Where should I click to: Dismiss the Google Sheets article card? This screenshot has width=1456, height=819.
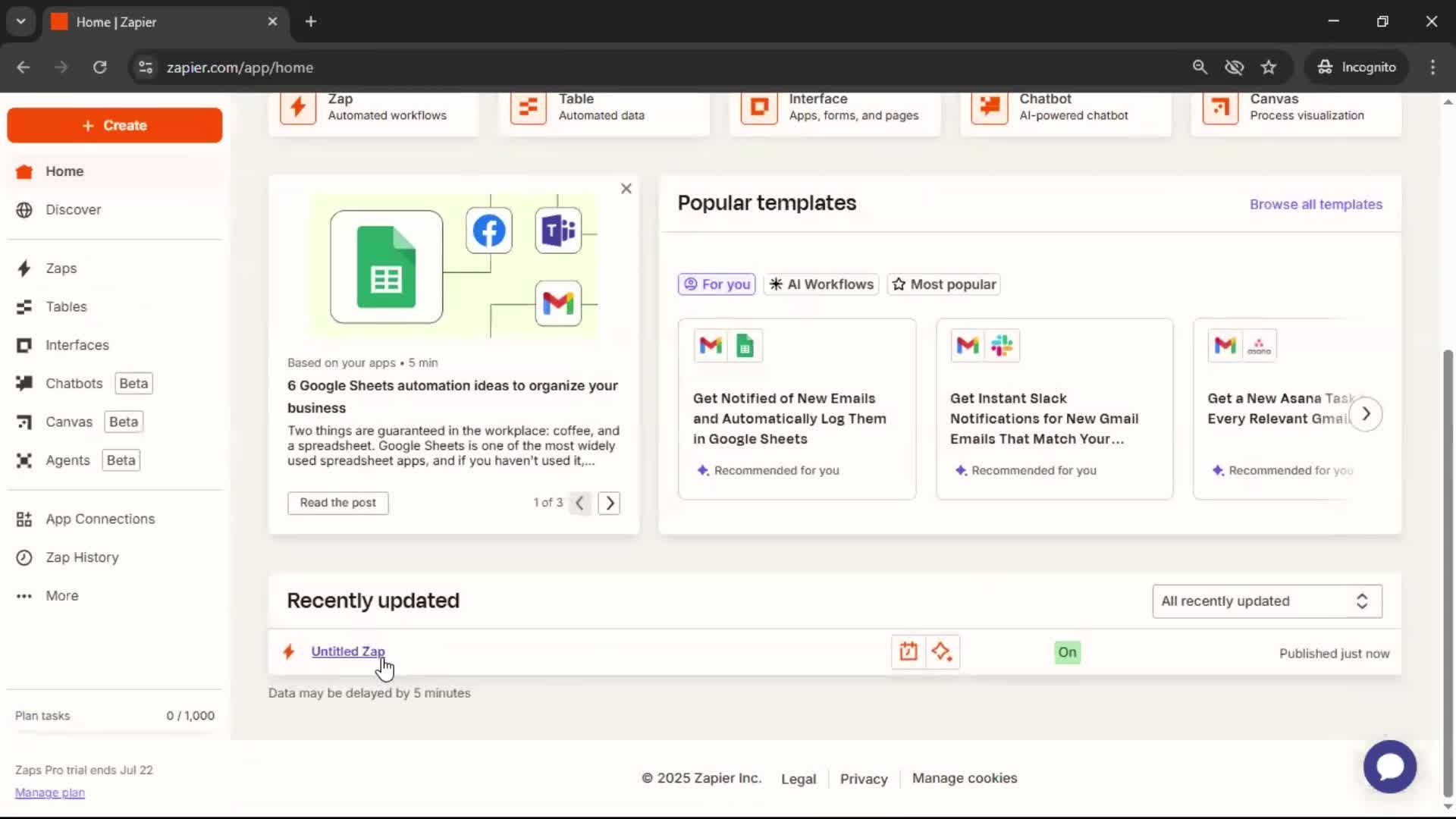tap(626, 189)
